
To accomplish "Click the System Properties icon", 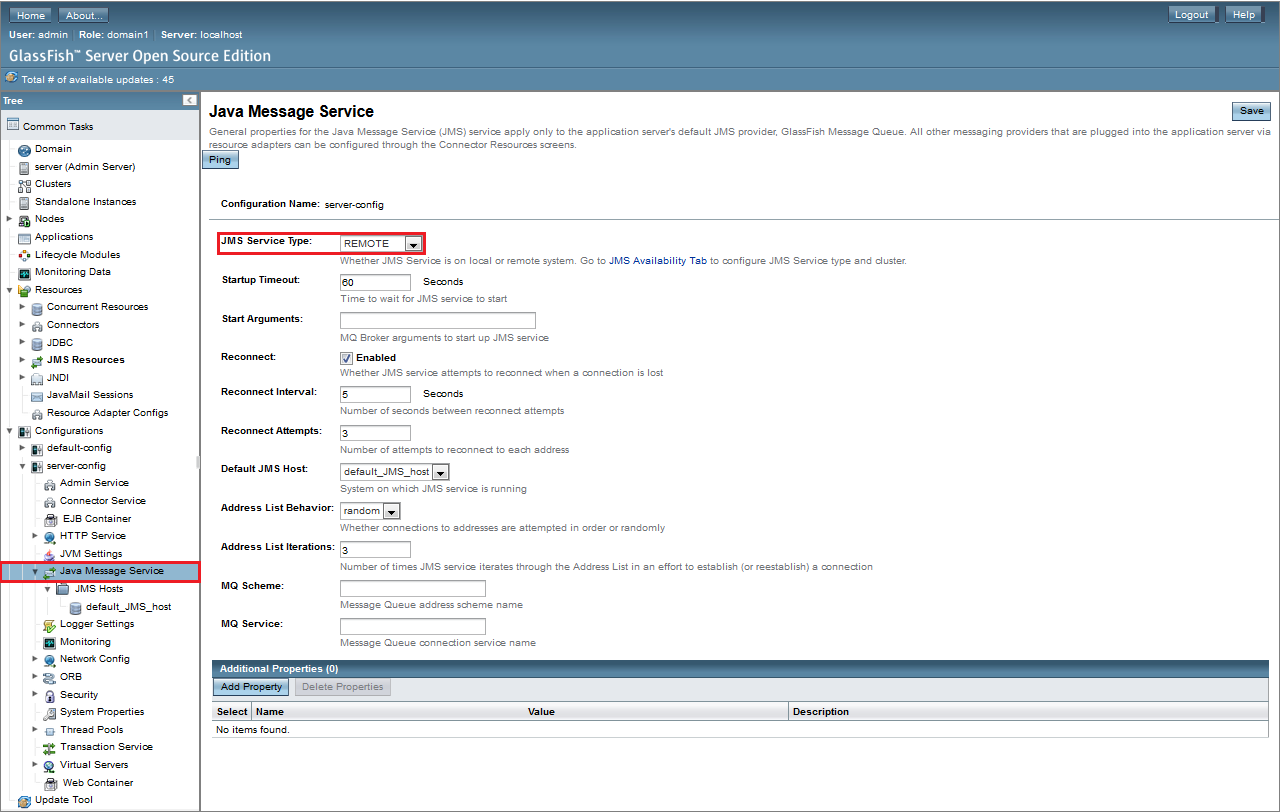I will click(x=50, y=713).
